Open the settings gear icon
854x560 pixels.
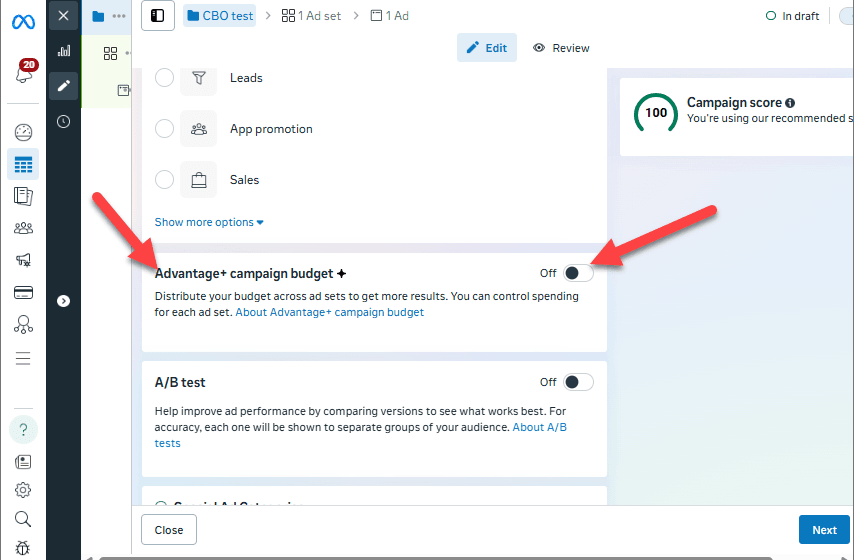pyautogui.click(x=23, y=490)
